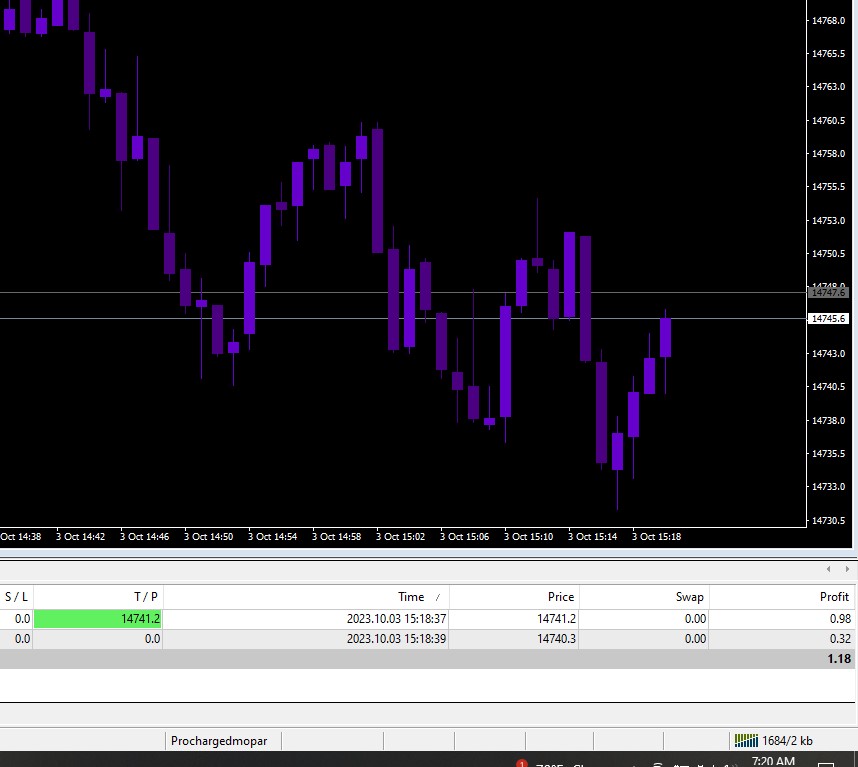The height and width of the screenshot is (767, 858).
Task: Click the red notification badge on the taskbar
Action: pos(521,763)
